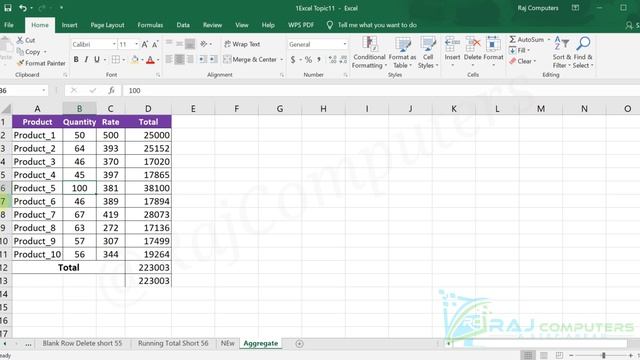This screenshot has width=640, height=360.
Task: Toggle Wrap Text
Action: click(x=242, y=44)
